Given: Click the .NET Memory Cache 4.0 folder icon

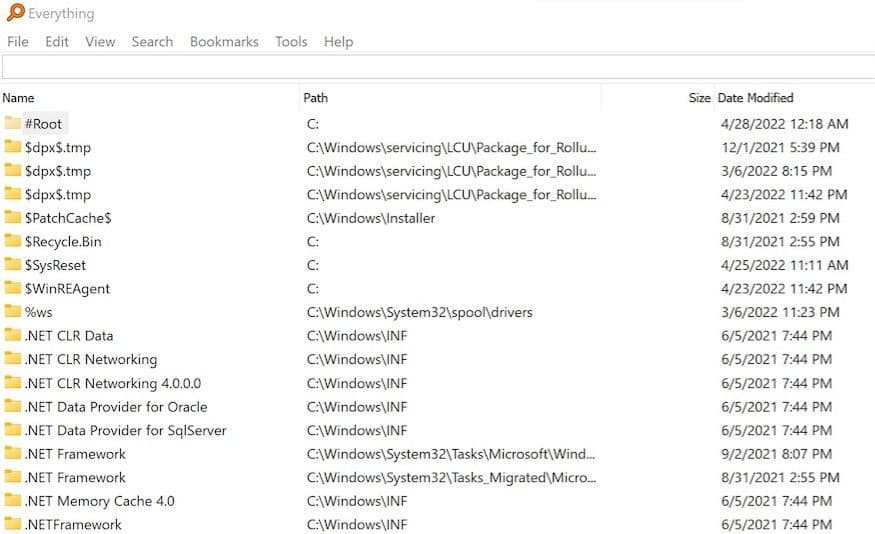Looking at the screenshot, I should click(12, 500).
